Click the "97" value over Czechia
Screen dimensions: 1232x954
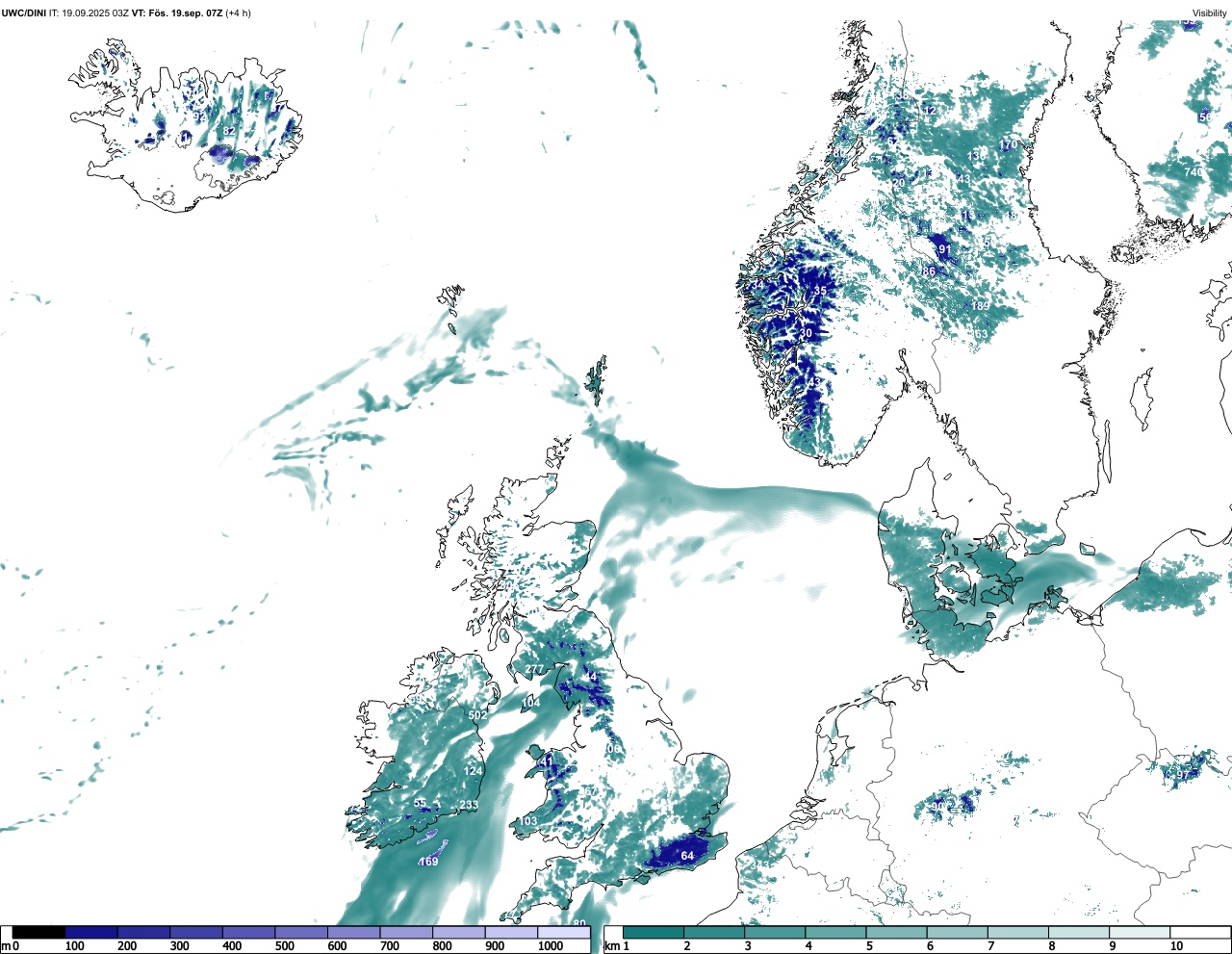pyautogui.click(x=1183, y=775)
